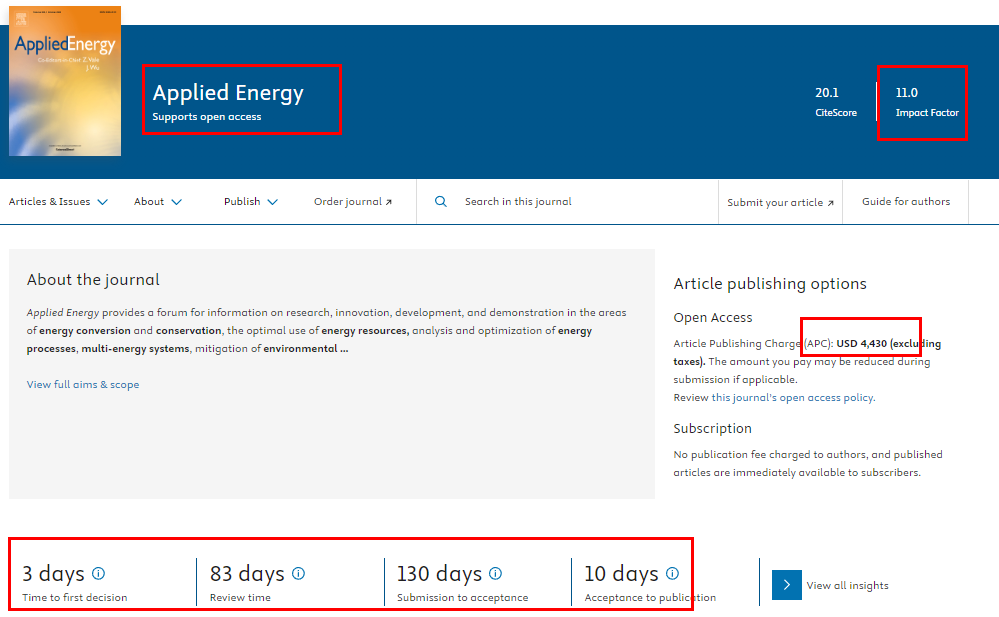This screenshot has width=999, height=617.
Task: Click View all insights link
Action: point(847,586)
